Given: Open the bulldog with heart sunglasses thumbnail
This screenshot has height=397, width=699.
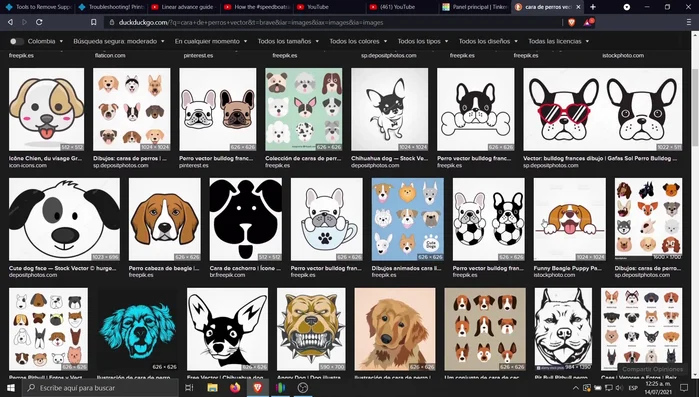Looking at the screenshot, I should coord(603,109).
